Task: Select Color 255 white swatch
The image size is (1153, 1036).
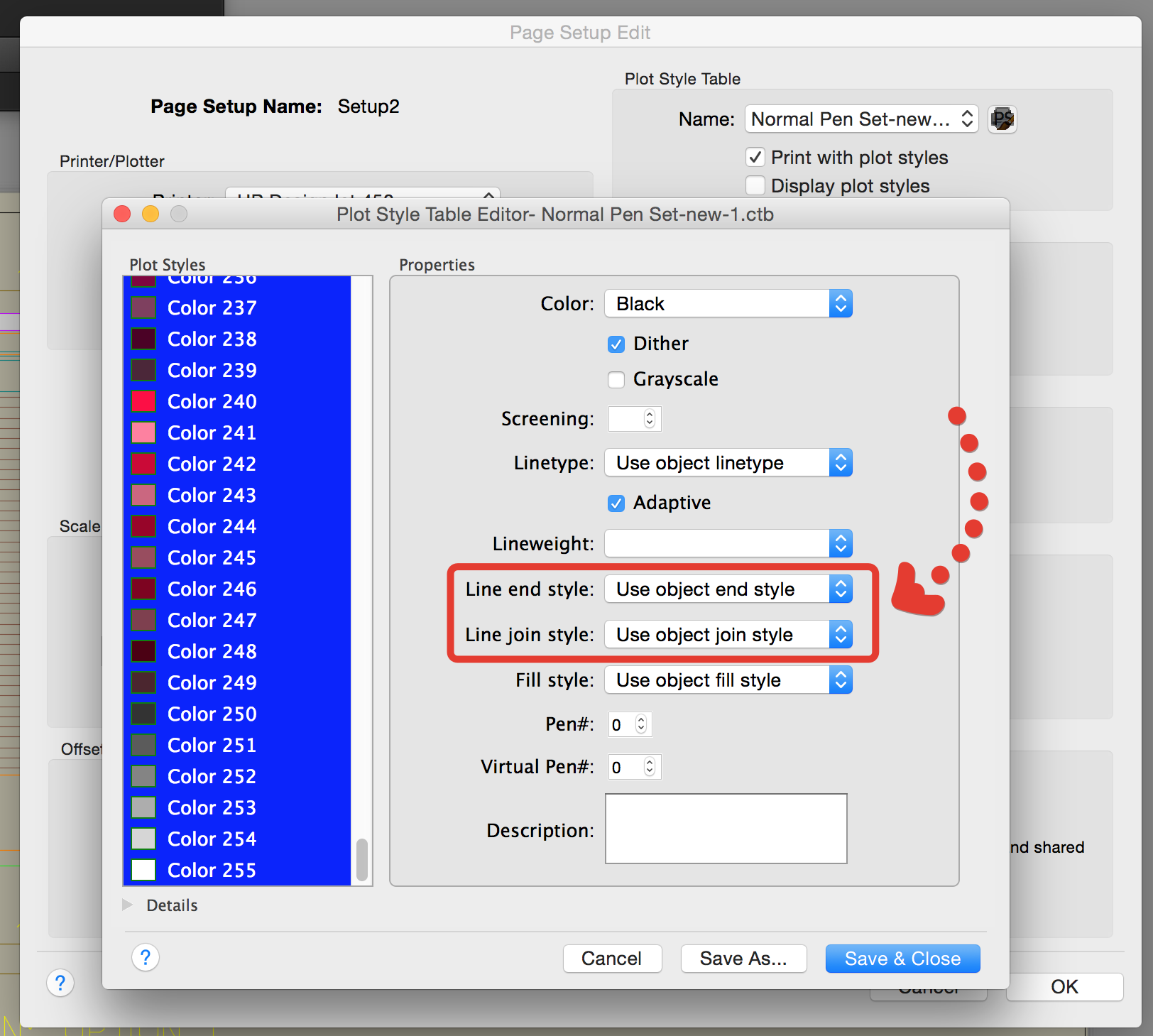Action: click(143, 871)
